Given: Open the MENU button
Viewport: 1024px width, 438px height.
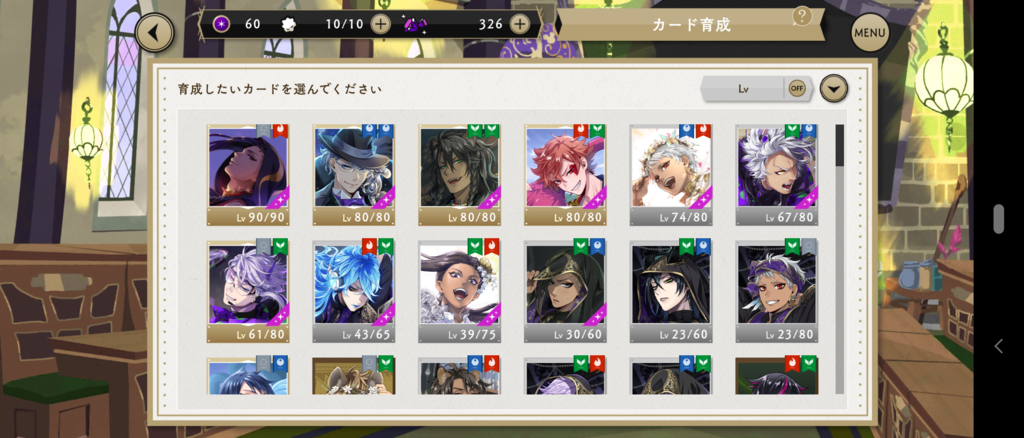Looking at the screenshot, I should point(870,33).
